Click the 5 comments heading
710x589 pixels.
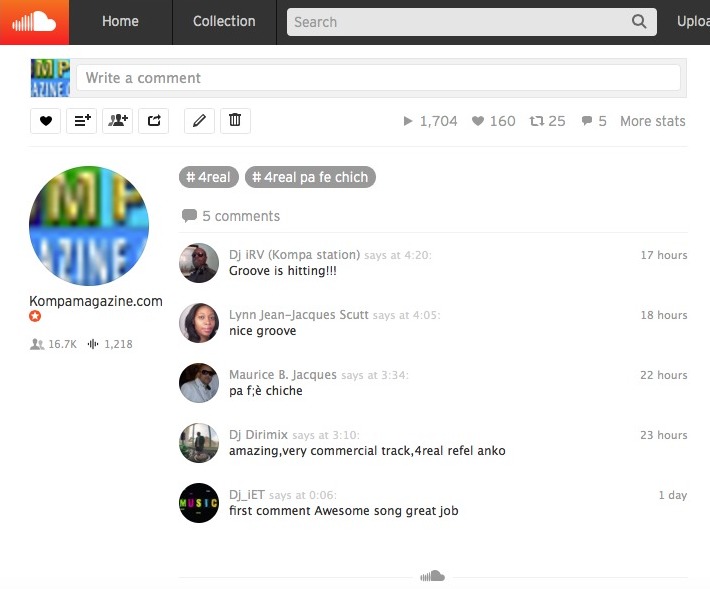click(x=230, y=216)
